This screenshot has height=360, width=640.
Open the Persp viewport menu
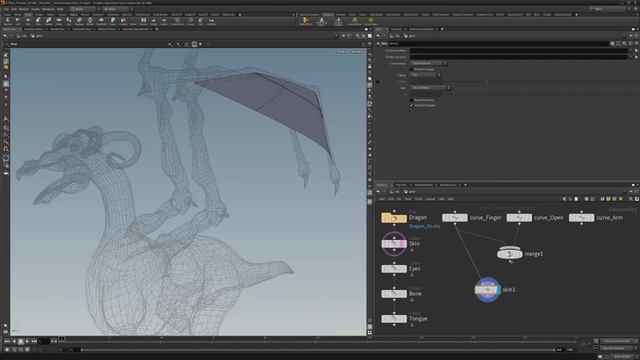[x=342, y=52]
